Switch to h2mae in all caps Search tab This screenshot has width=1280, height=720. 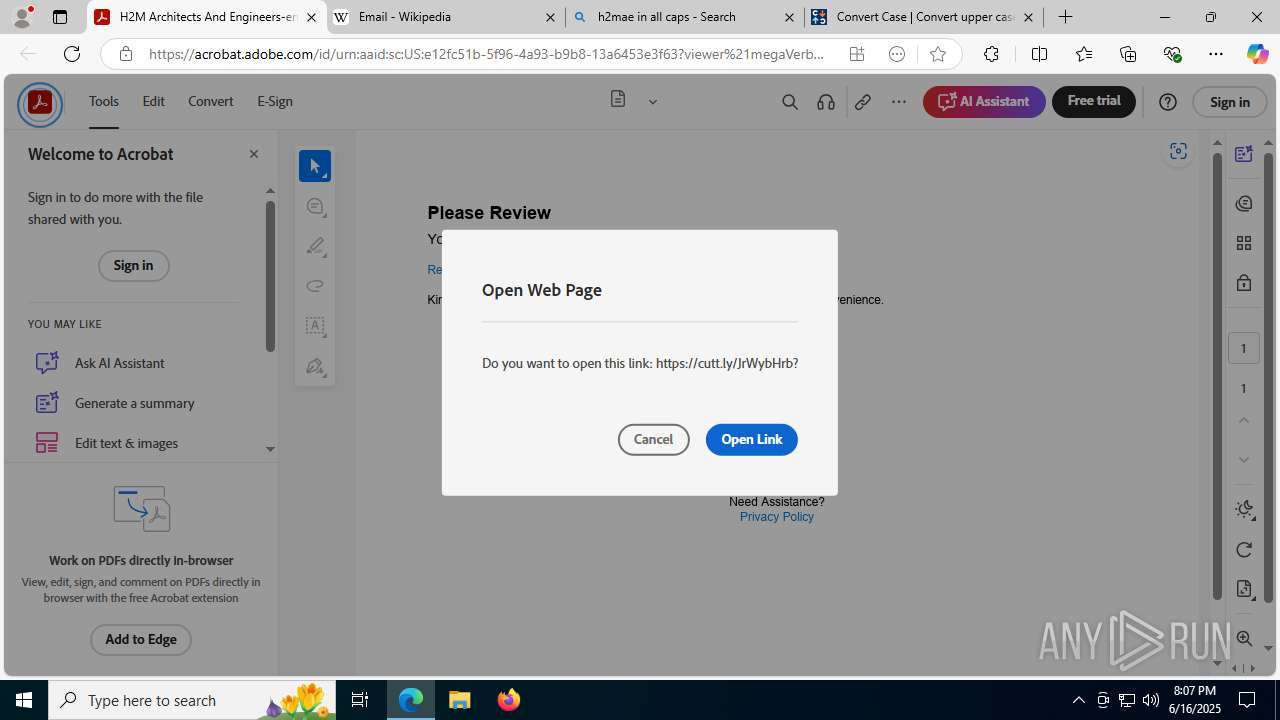click(x=685, y=17)
